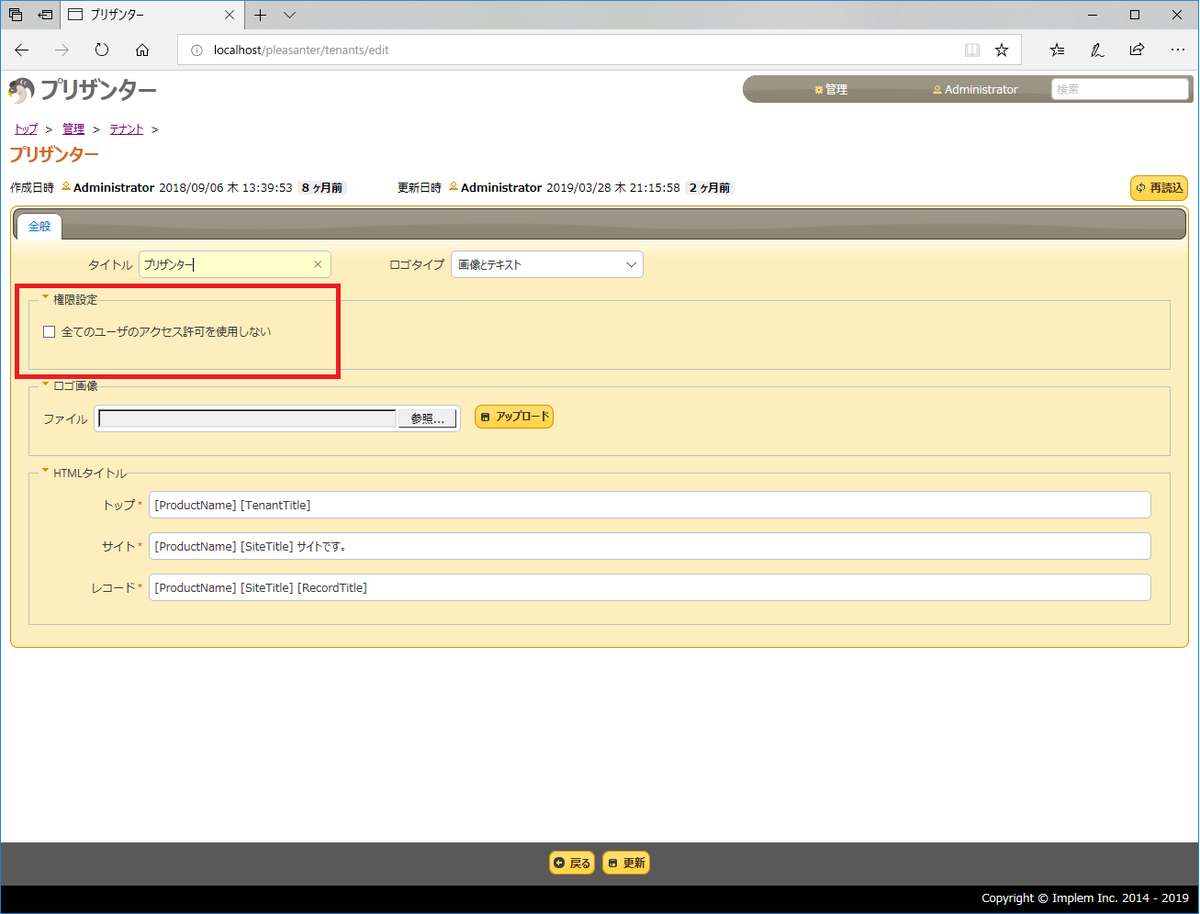Click the 作成日時 Administrator name
Screen dimensions: 1200x914
click(114, 188)
